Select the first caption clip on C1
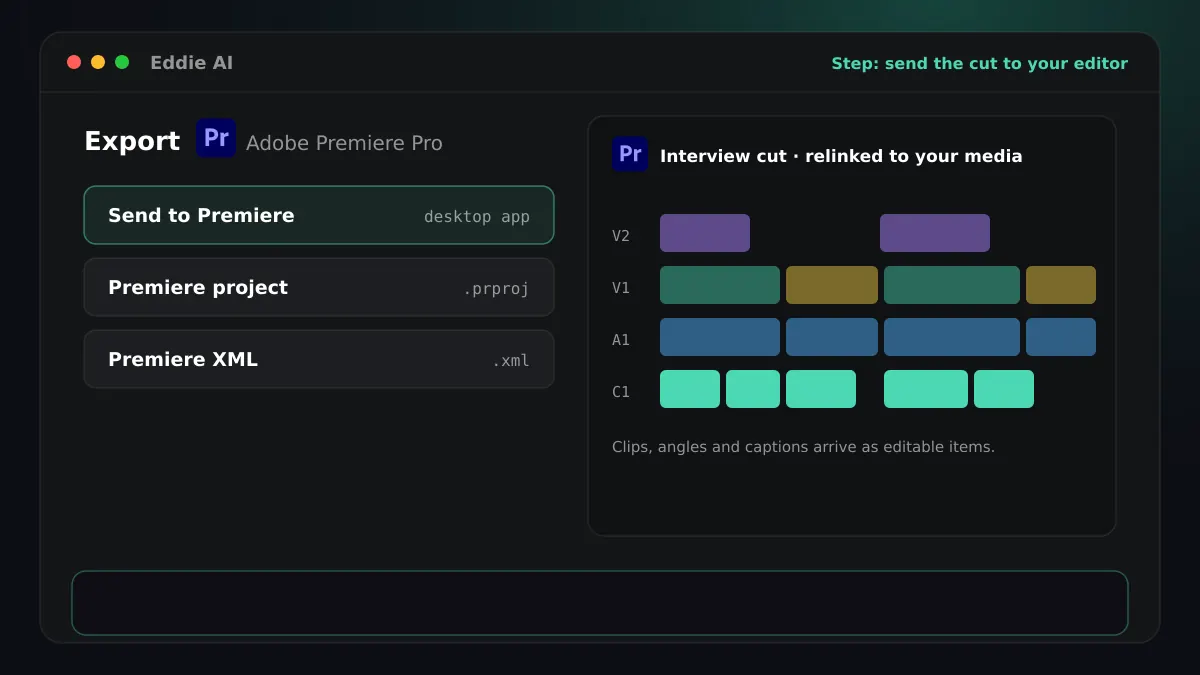The height and width of the screenshot is (675, 1200). tap(690, 389)
